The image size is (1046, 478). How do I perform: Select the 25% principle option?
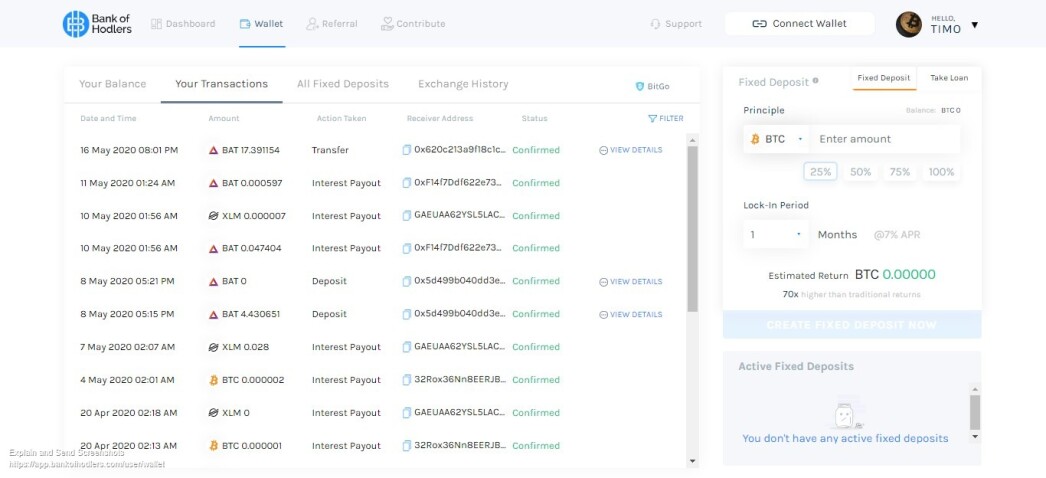(820, 172)
